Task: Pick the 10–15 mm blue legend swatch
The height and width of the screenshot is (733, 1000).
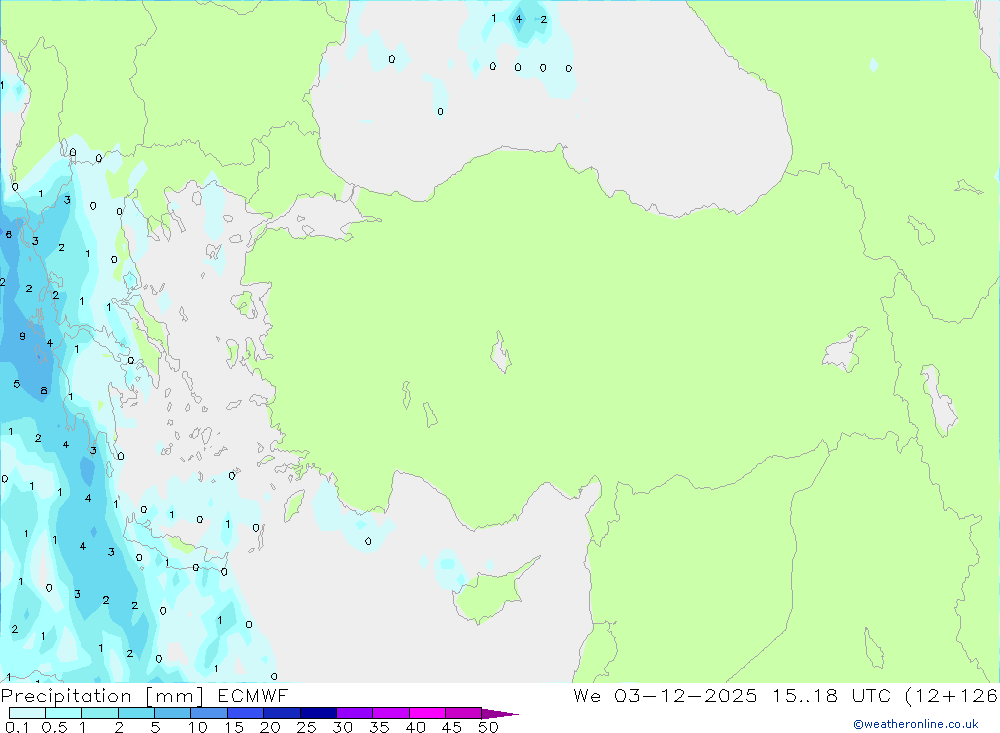Action: (209, 713)
